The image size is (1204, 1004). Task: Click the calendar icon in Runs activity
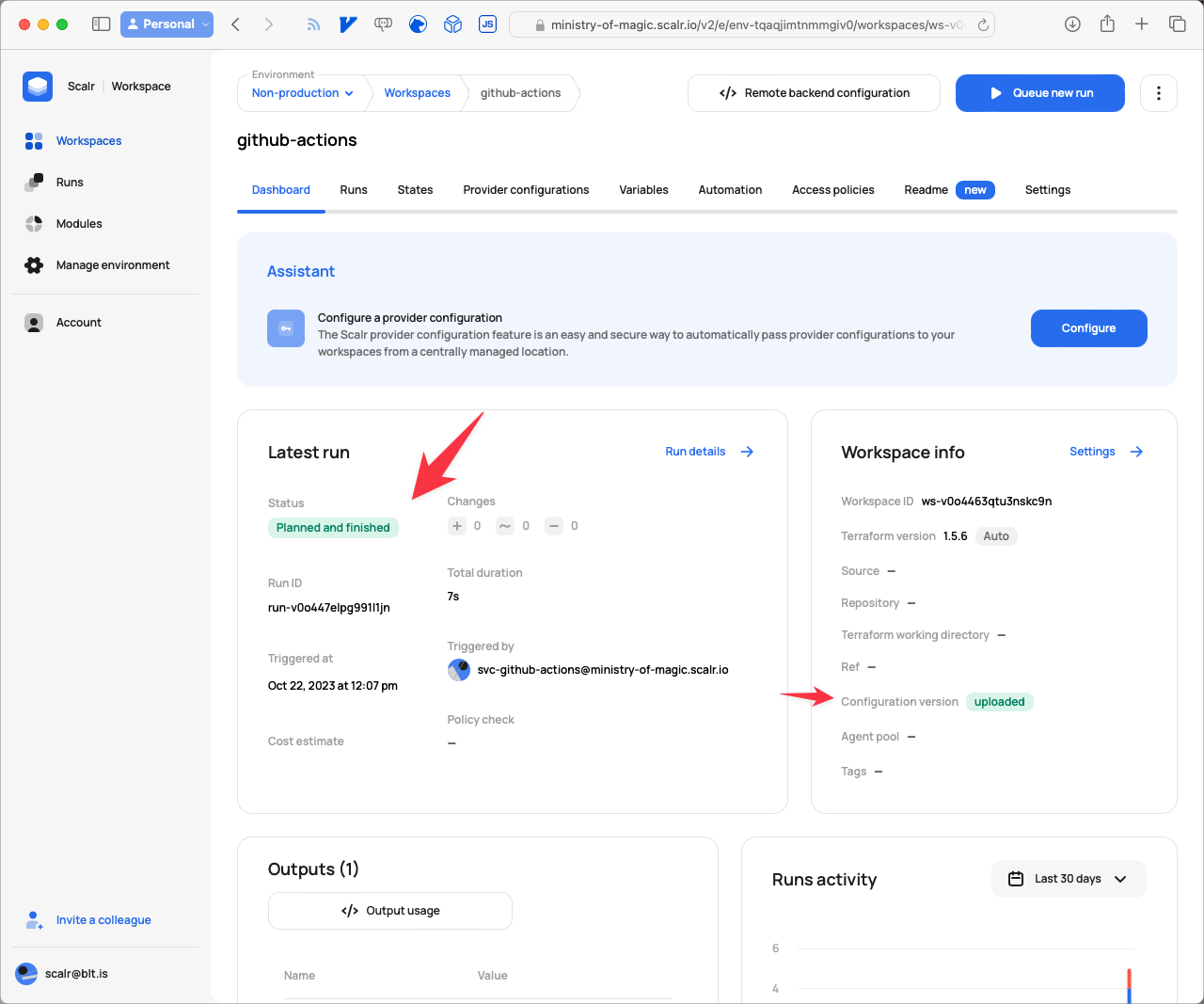pyautogui.click(x=1016, y=879)
